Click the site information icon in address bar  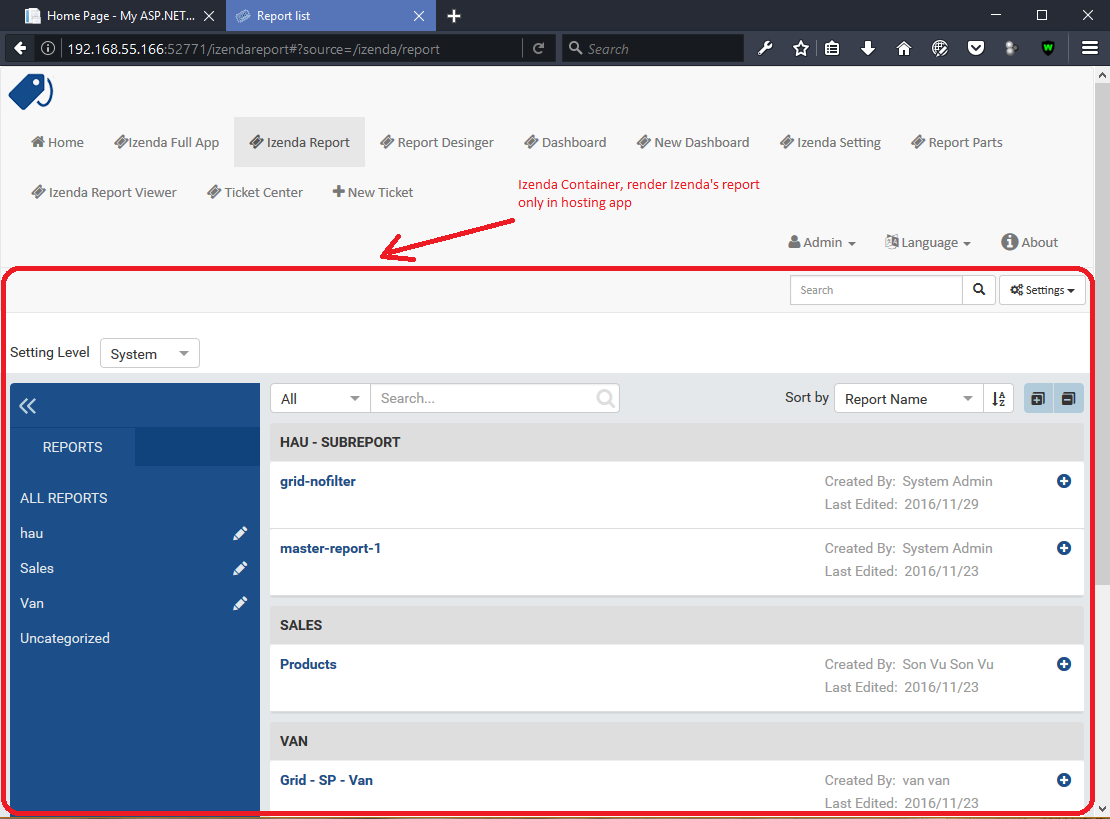click(47, 48)
